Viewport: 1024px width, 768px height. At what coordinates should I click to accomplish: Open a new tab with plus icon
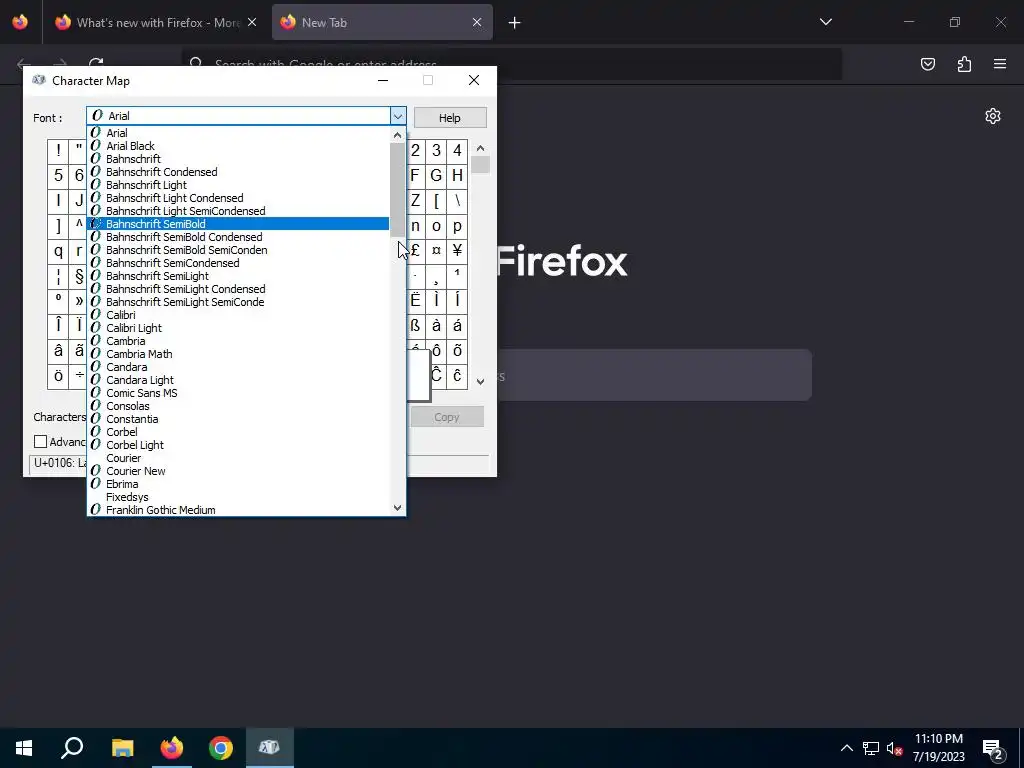pos(515,23)
